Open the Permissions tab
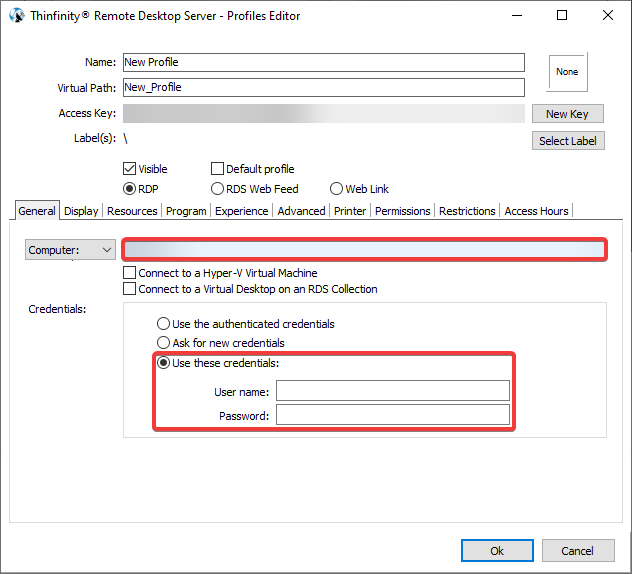The height and width of the screenshot is (574, 632). coord(403,211)
